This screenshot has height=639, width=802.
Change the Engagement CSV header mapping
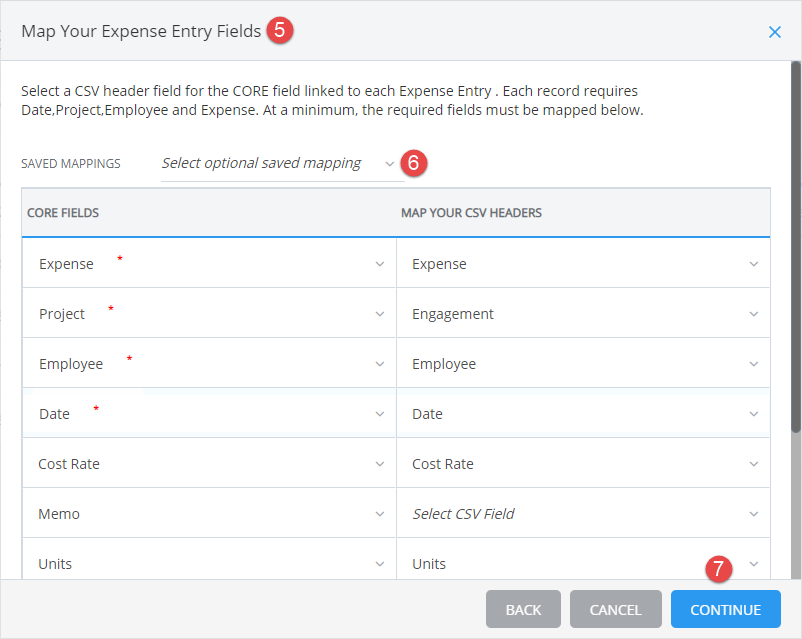(584, 314)
